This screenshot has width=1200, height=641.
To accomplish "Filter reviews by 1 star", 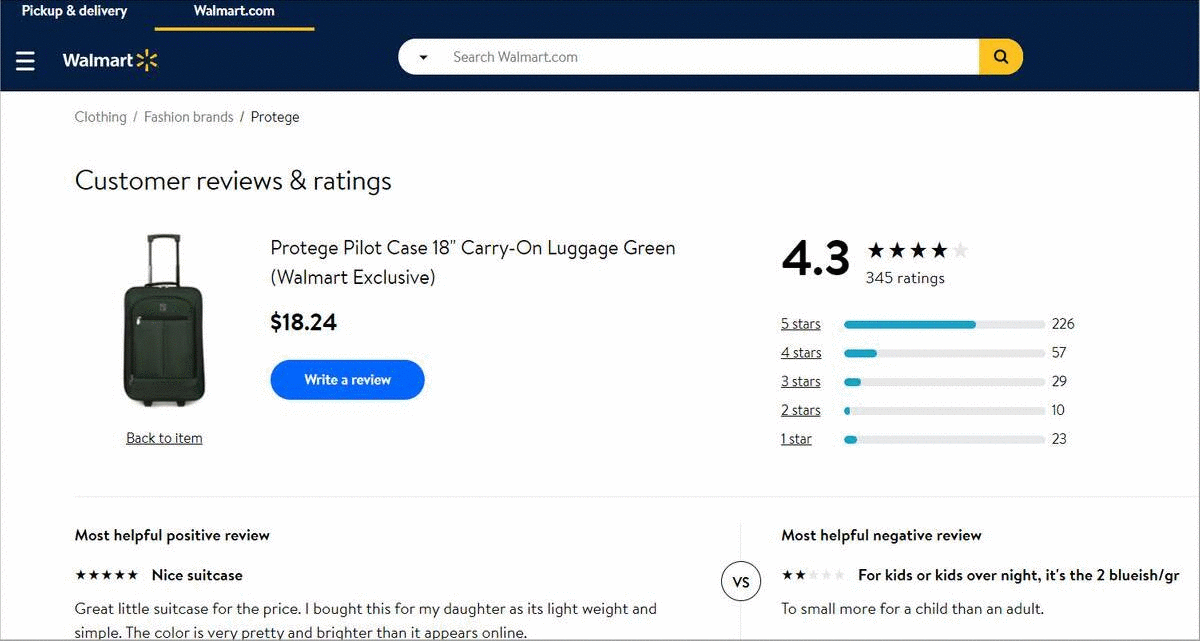I will [796, 439].
